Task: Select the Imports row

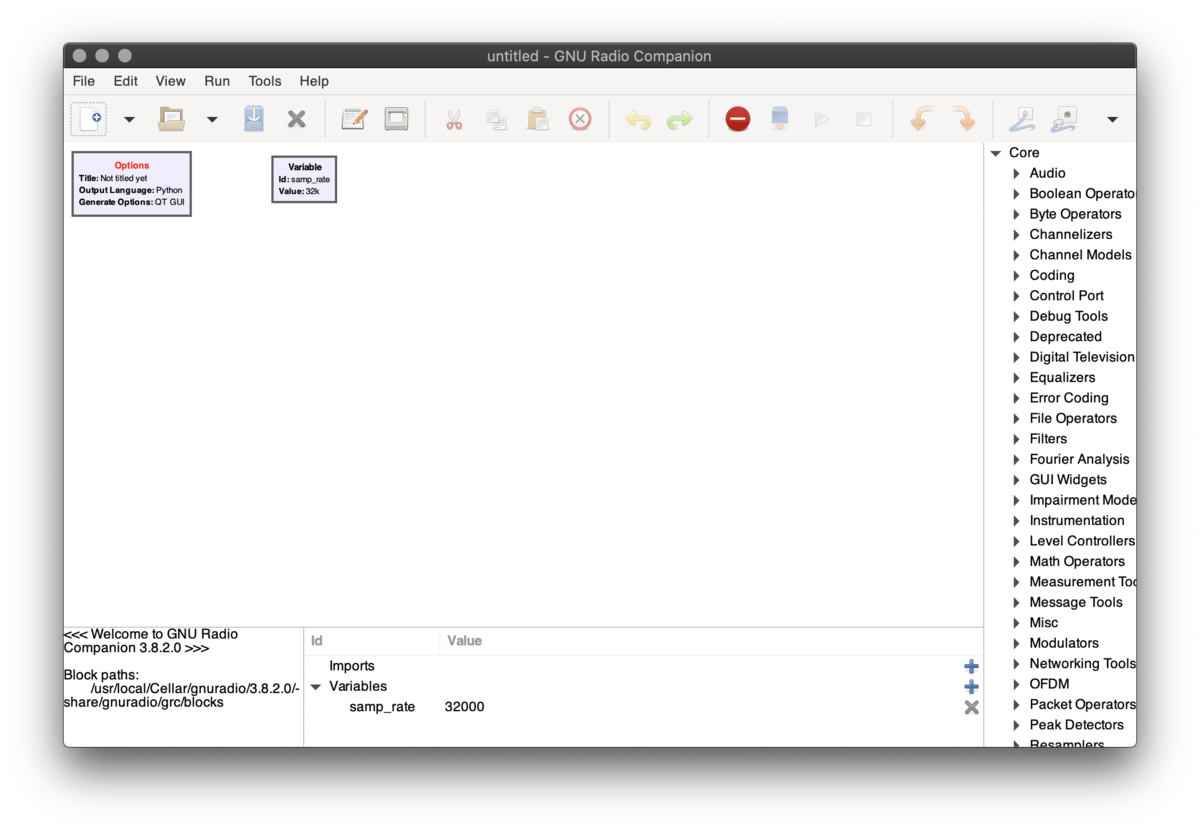Action: point(643,666)
